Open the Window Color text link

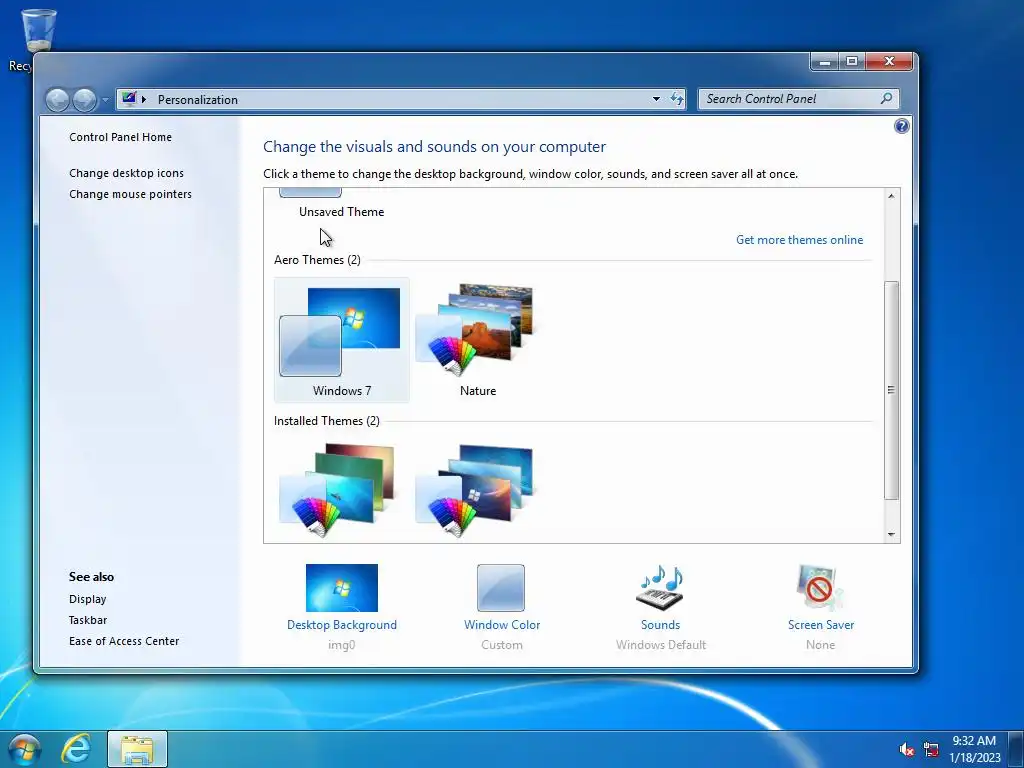click(x=502, y=625)
